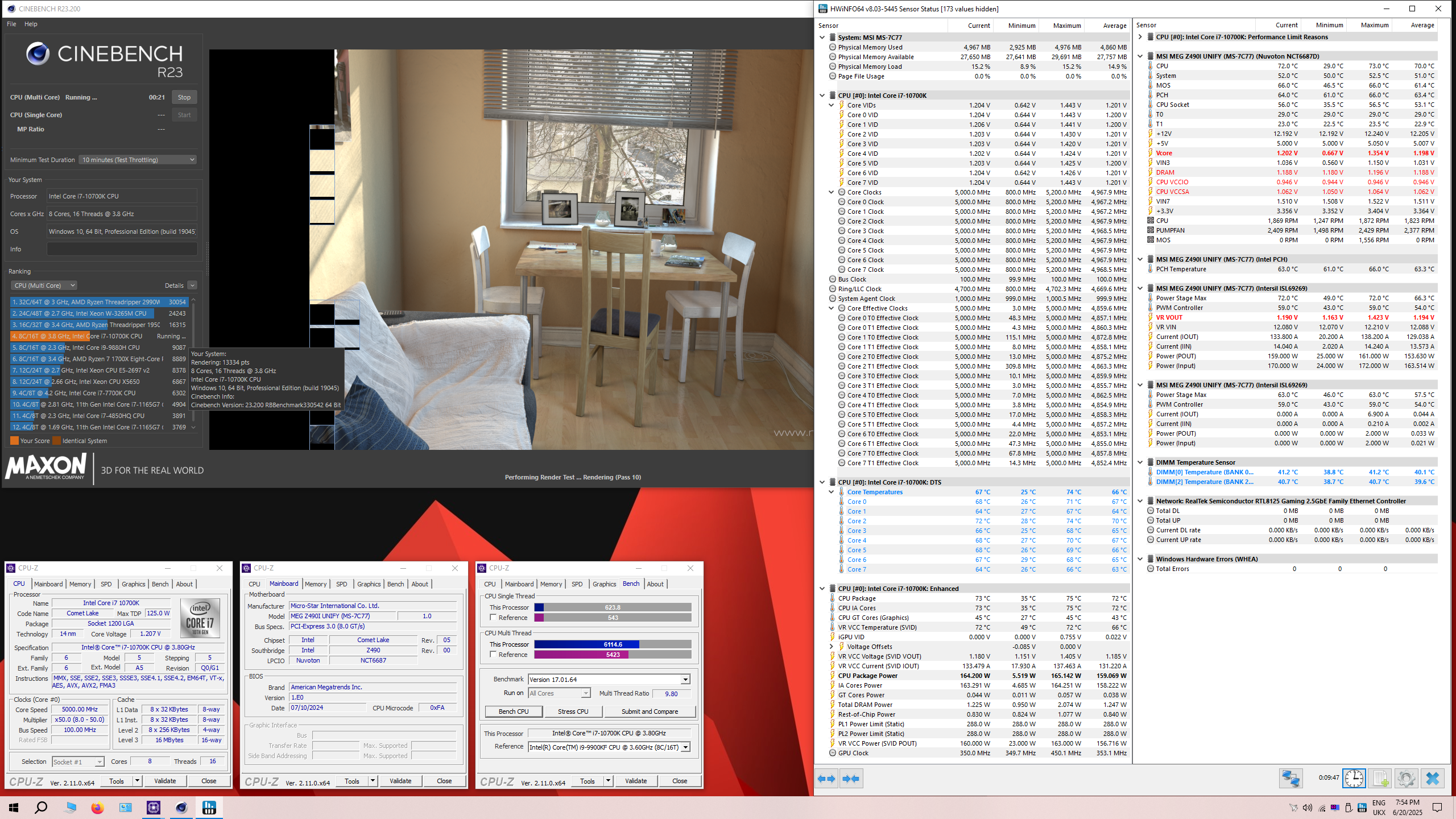
Task: Switch to CPU-Z taskbar icon
Action: click(x=154, y=808)
